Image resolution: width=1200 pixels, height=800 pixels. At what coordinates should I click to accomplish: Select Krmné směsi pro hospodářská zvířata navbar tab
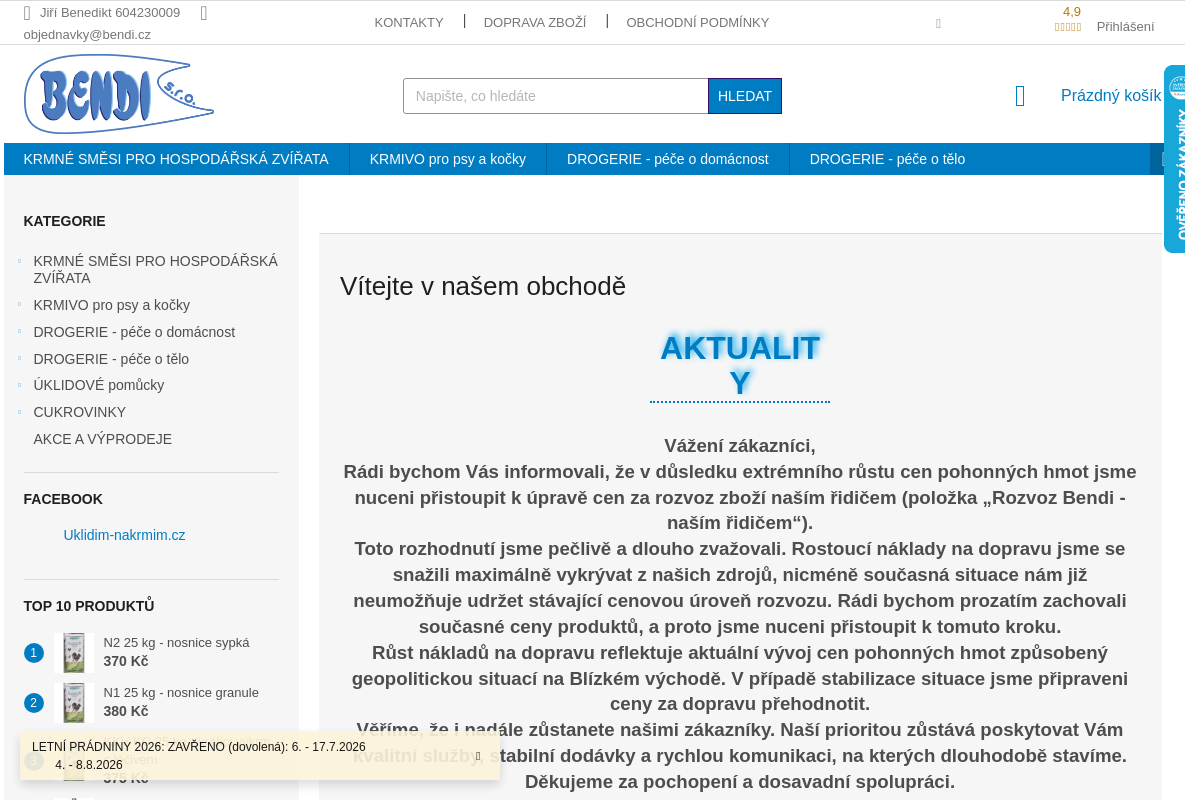[x=176, y=159]
